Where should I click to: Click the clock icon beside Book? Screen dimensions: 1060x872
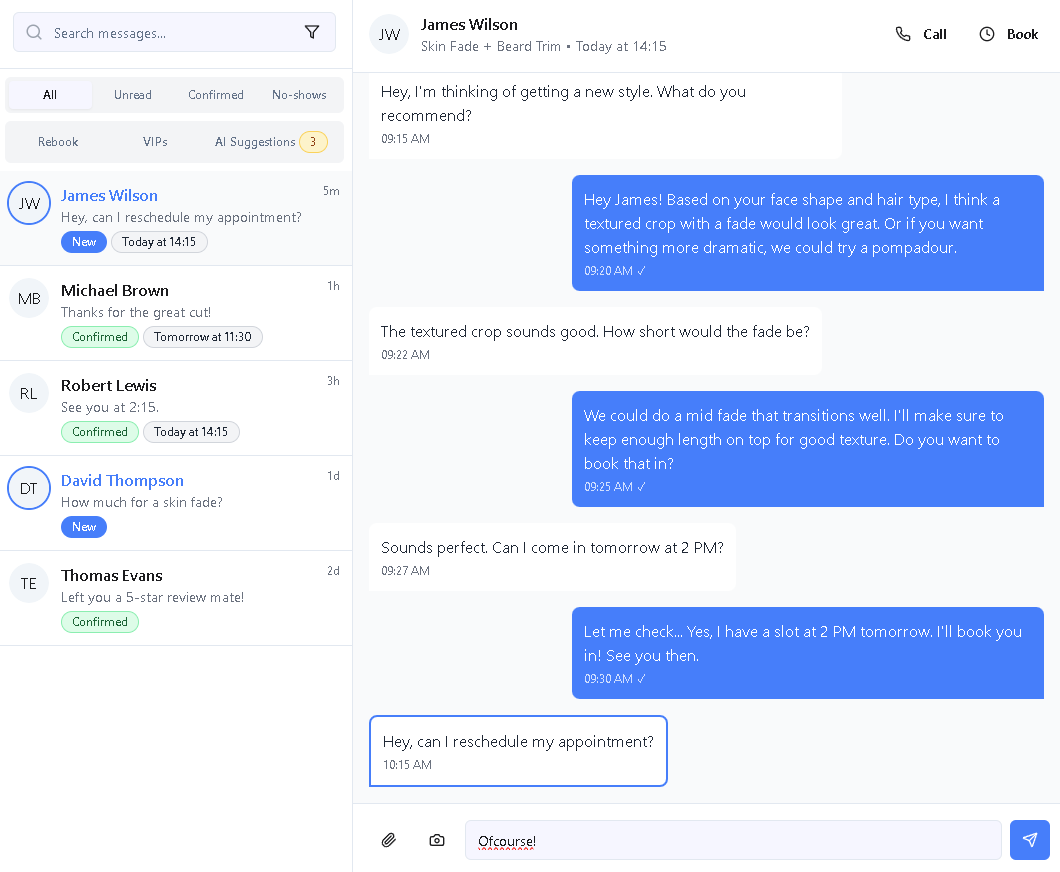tap(987, 34)
